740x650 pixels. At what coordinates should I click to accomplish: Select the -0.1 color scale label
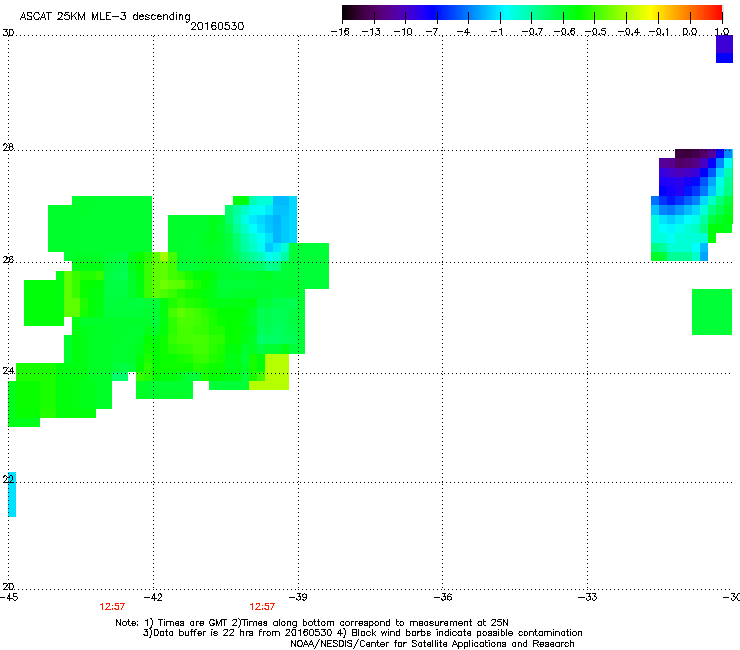pyautogui.click(x=659, y=32)
